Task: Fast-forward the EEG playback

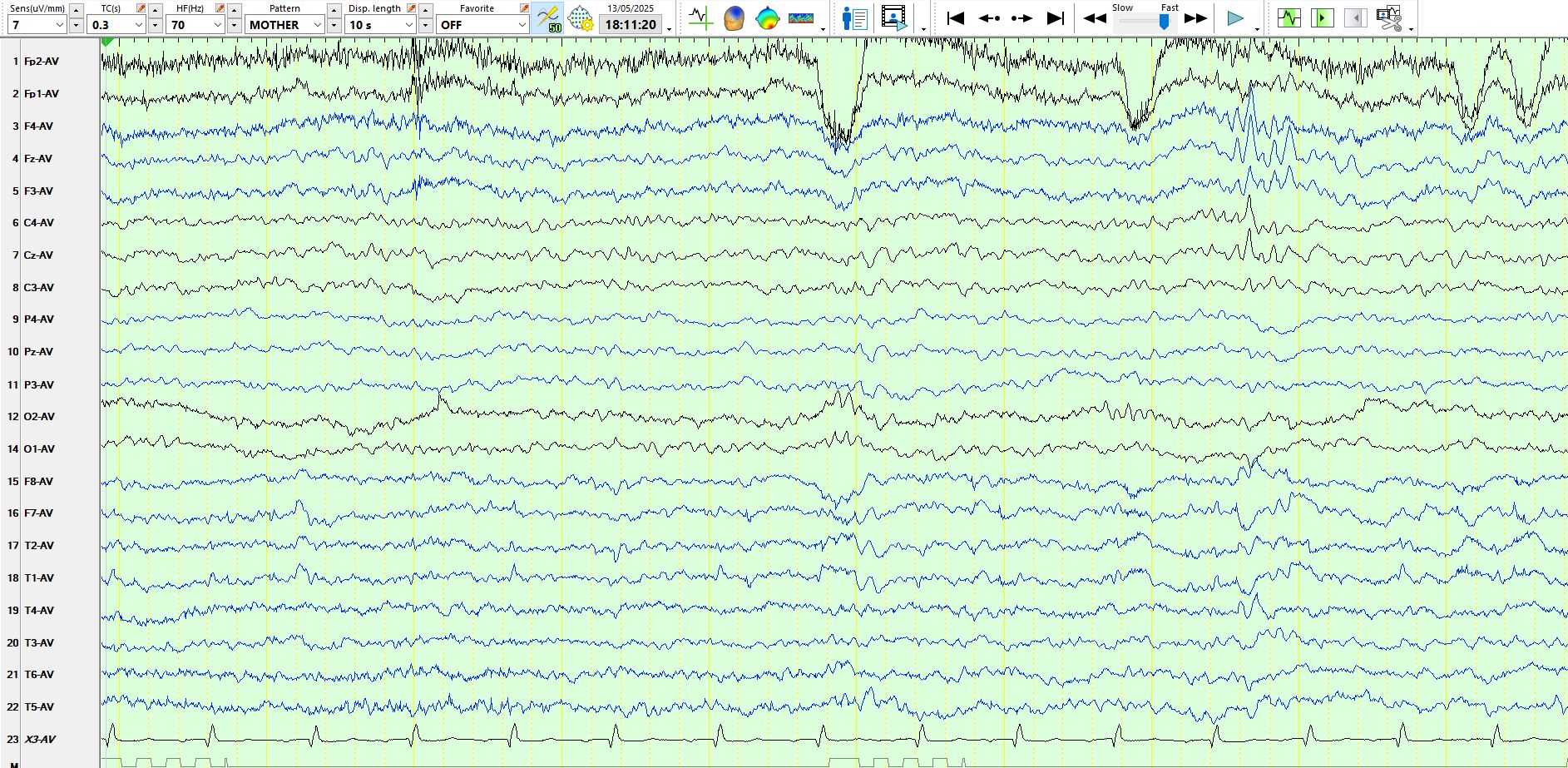Action: tap(1195, 17)
